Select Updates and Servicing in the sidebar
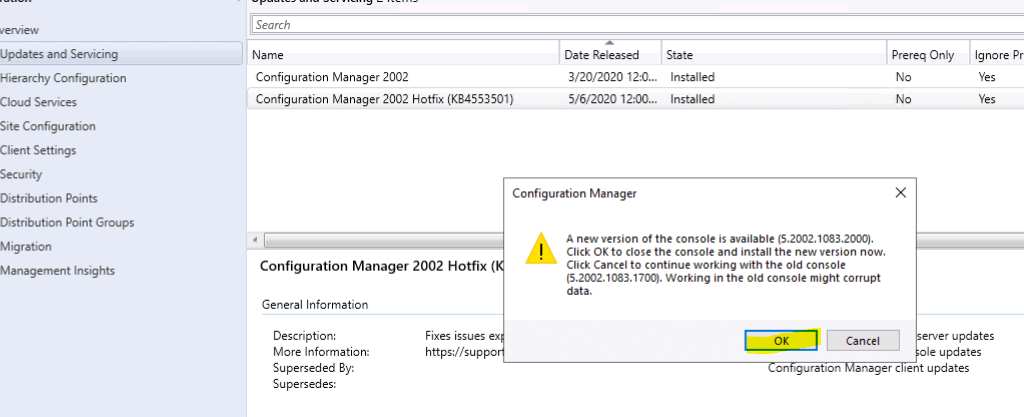Image resolution: width=1024 pixels, height=417 pixels. pyautogui.click(x=121, y=54)
